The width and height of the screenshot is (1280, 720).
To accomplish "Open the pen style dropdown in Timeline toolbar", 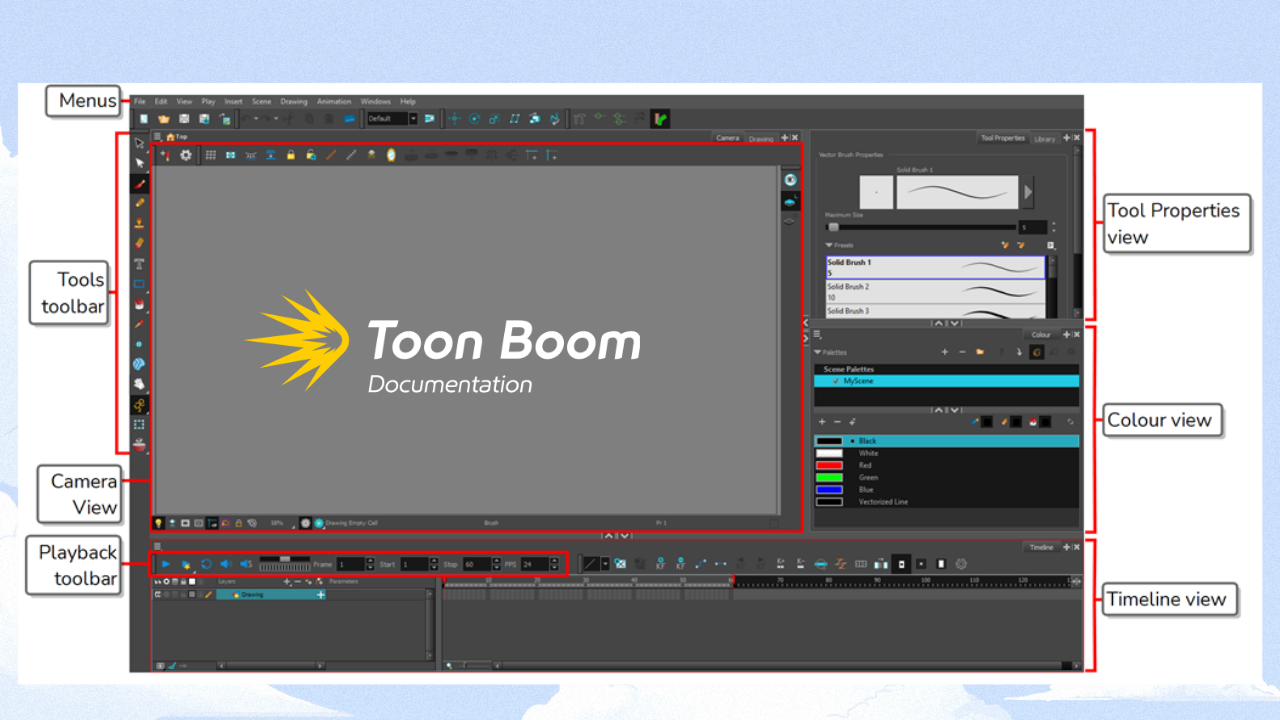I will [x=605, y=564].
